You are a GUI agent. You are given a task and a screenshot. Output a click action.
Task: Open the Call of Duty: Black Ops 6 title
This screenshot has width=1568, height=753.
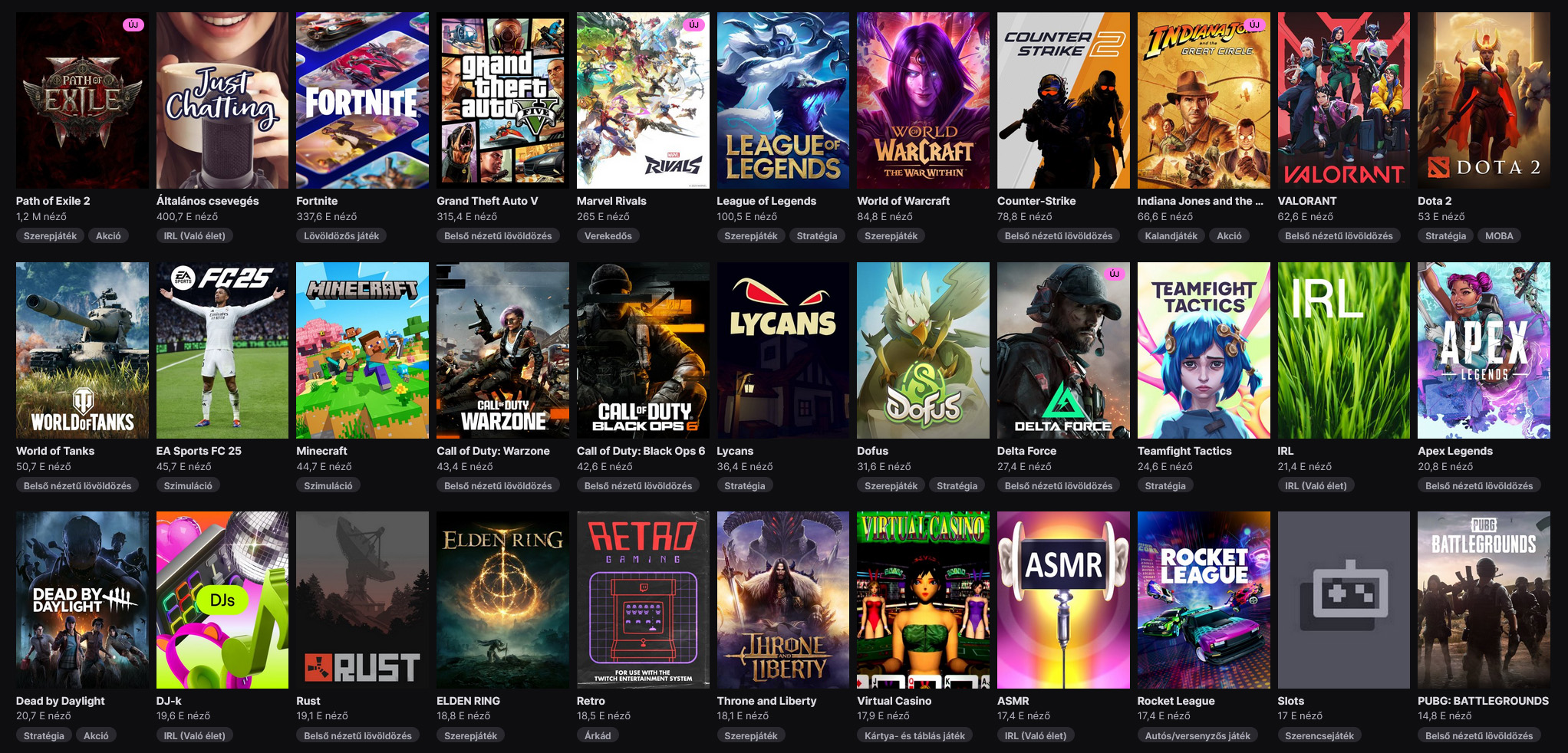[x=641, y=451]
